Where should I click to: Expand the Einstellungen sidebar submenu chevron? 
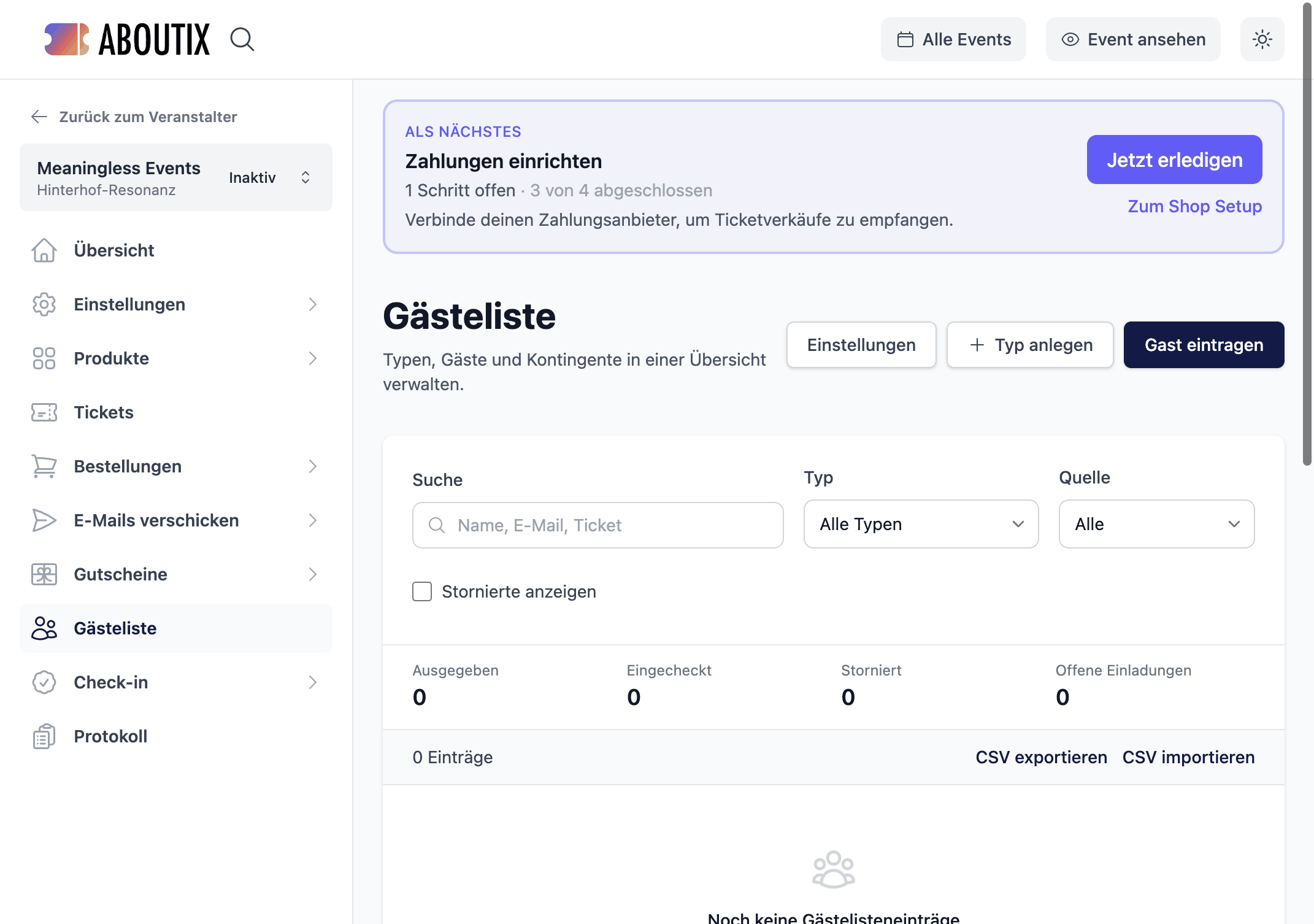click(x=313, y=304)
